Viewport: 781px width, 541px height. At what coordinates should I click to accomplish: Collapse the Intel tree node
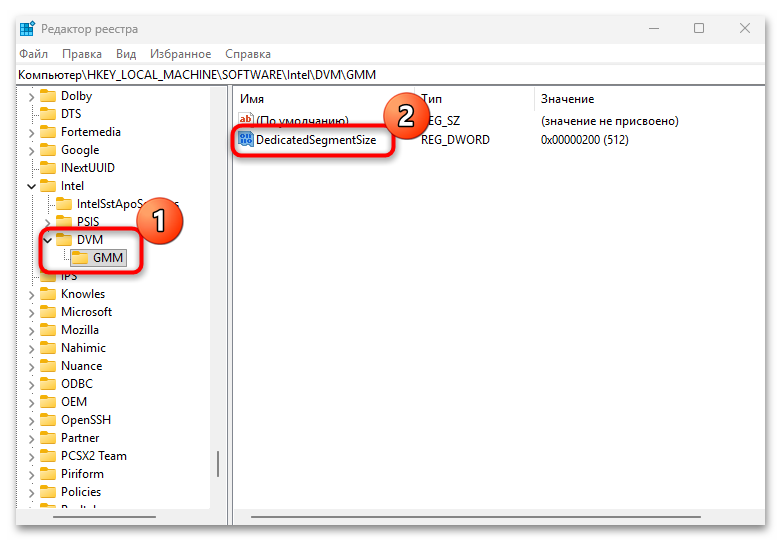click(x=31, y=186)
